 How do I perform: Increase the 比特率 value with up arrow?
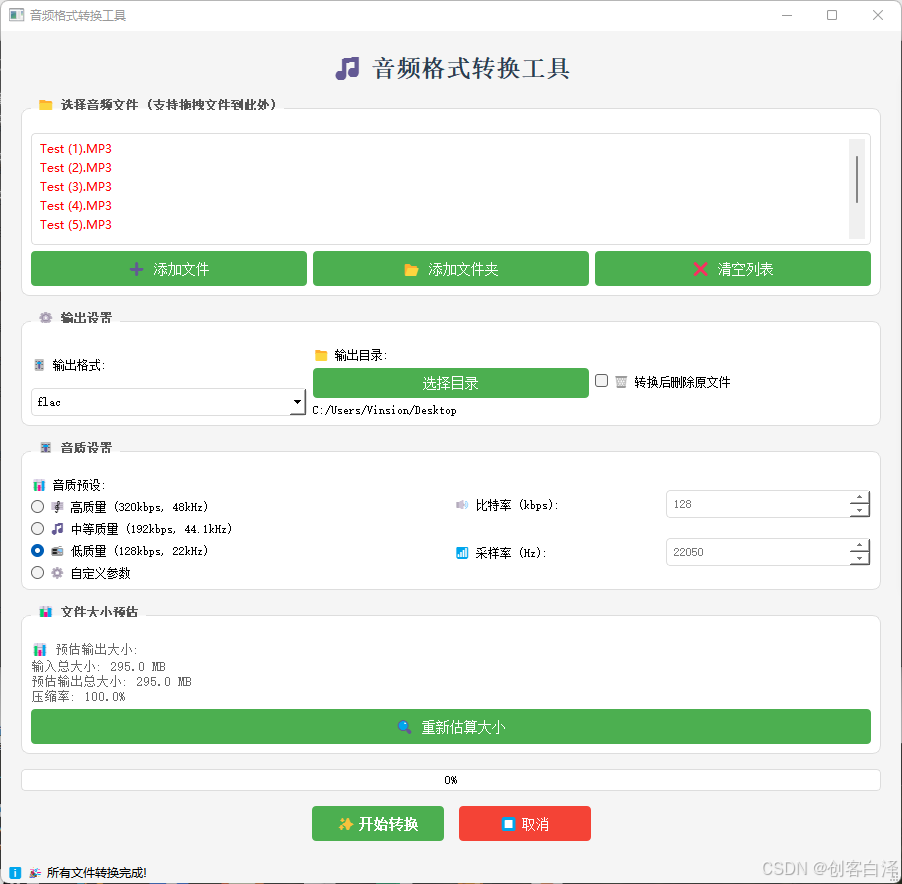click(859, 498)
